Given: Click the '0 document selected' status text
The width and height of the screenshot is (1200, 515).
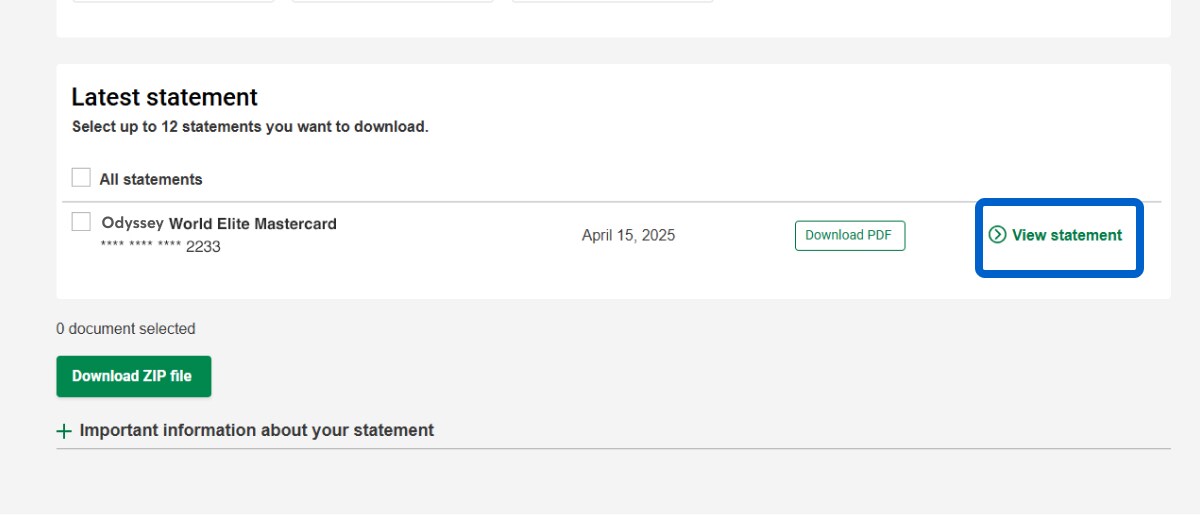Looking at the screenshot, I should tap(125, 329).
